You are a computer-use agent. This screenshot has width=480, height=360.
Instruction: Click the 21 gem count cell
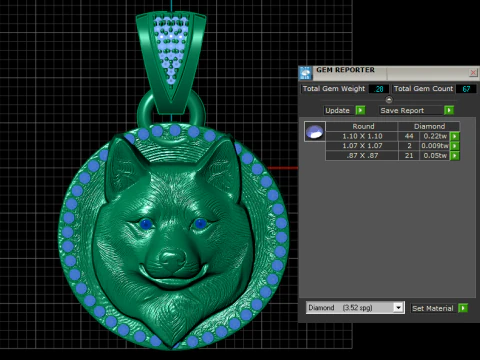(x=409, y=155)
